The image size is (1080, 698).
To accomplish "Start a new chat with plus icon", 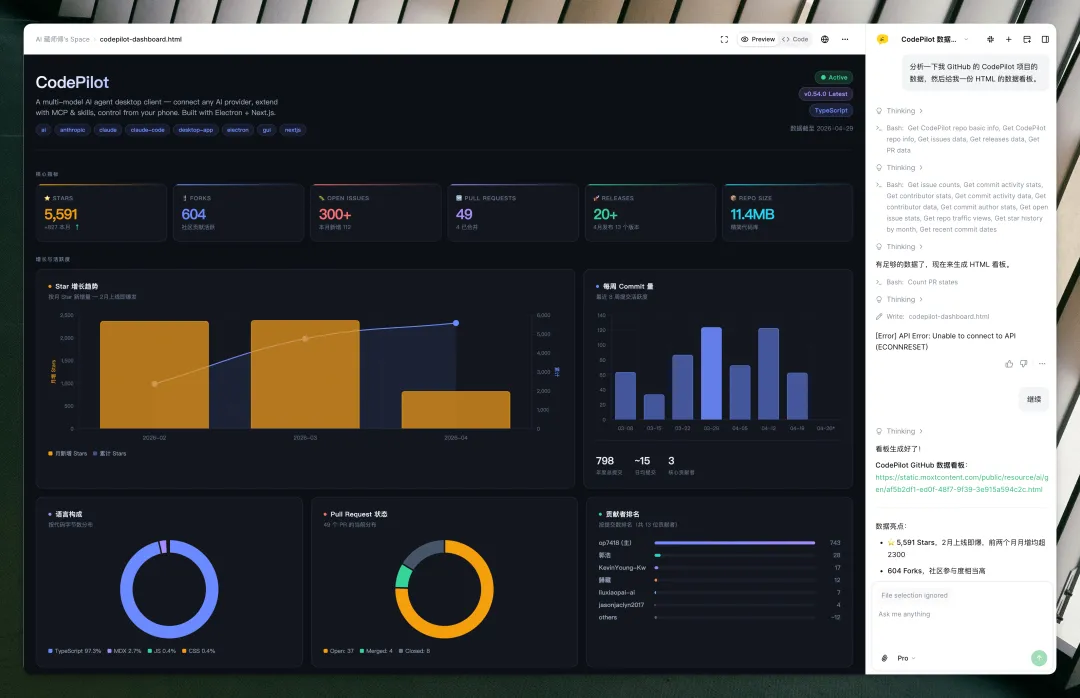I will pyautogui.click(x=1008, y=39).
